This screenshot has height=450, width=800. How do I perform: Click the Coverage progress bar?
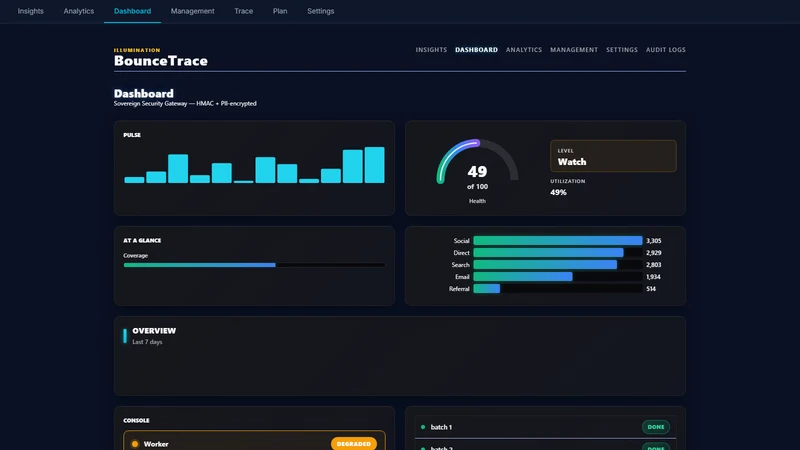[x=254, y=265]
